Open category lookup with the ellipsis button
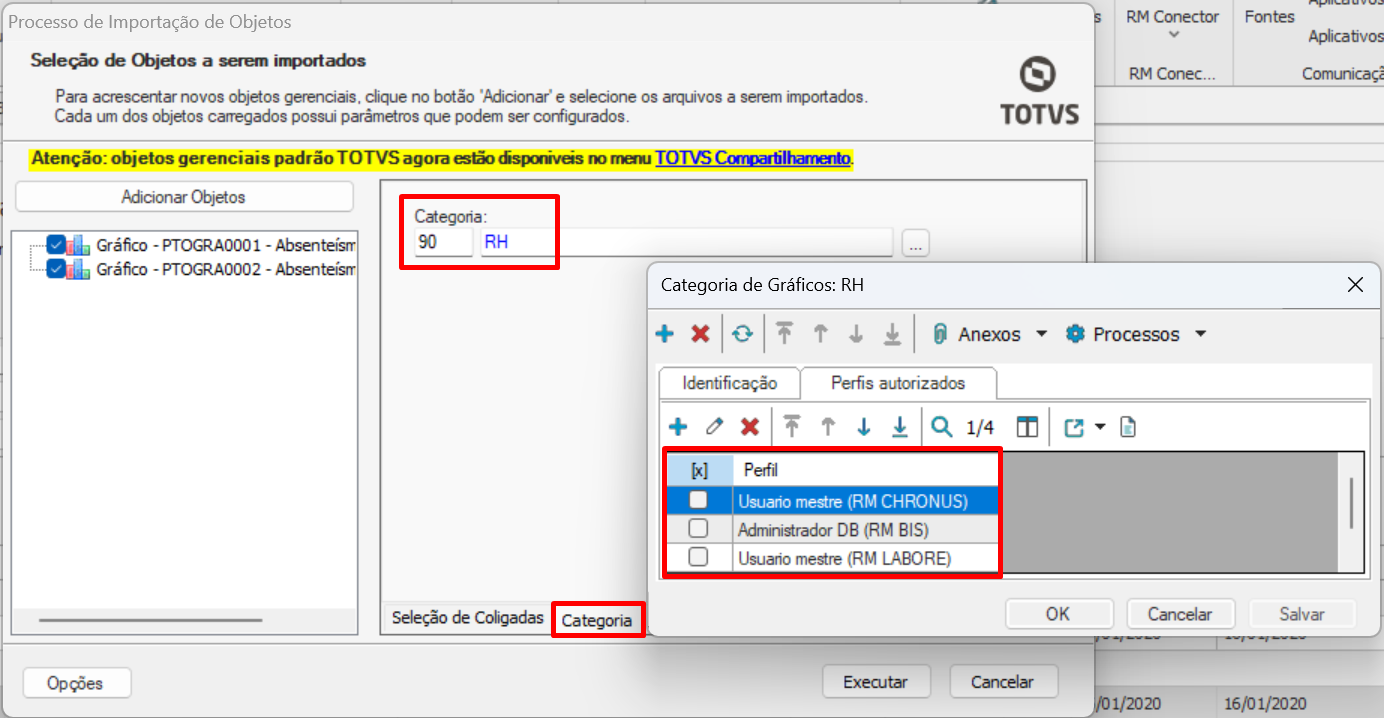 pyautogui.click(x=916, y=243)
